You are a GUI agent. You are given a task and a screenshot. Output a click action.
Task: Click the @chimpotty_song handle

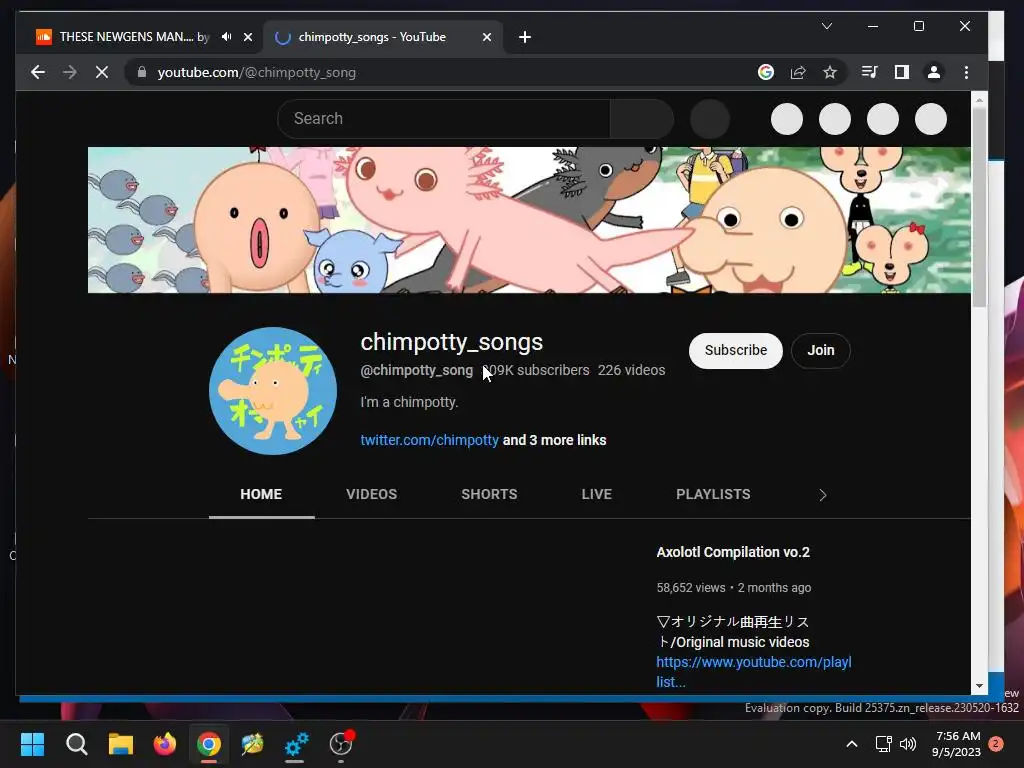coord(417,370)
